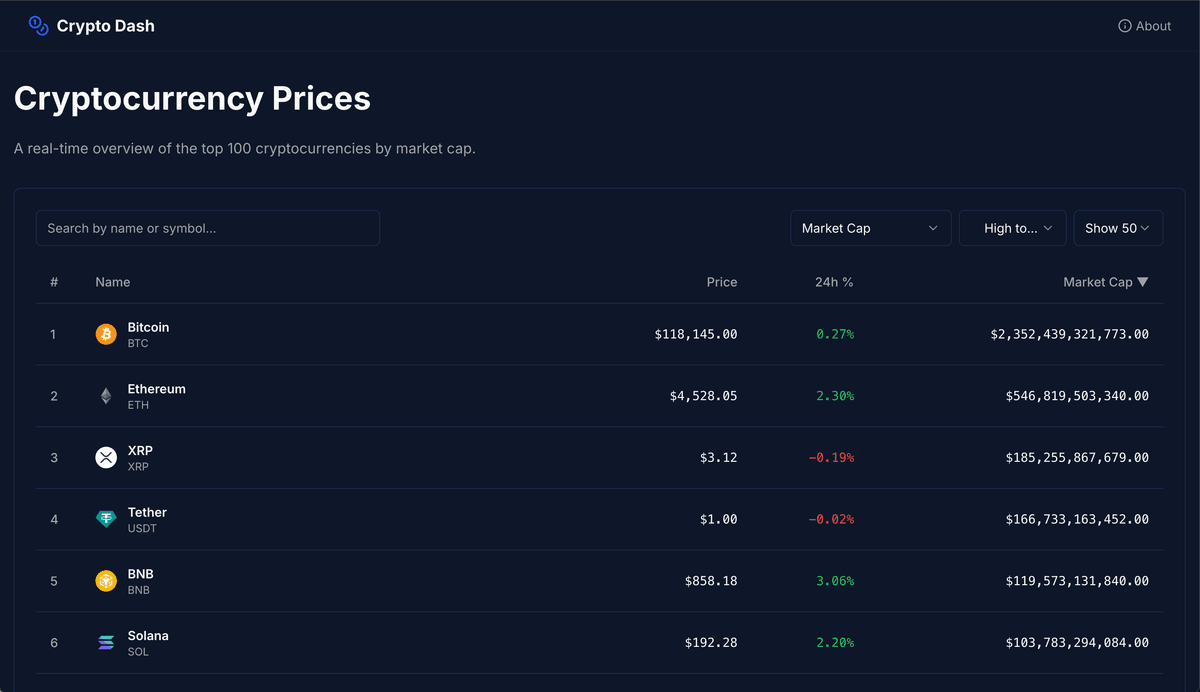Toggle sorting by the 24h % column
The height and width of the screenshot is (692, 1200).
click(834, 282)
